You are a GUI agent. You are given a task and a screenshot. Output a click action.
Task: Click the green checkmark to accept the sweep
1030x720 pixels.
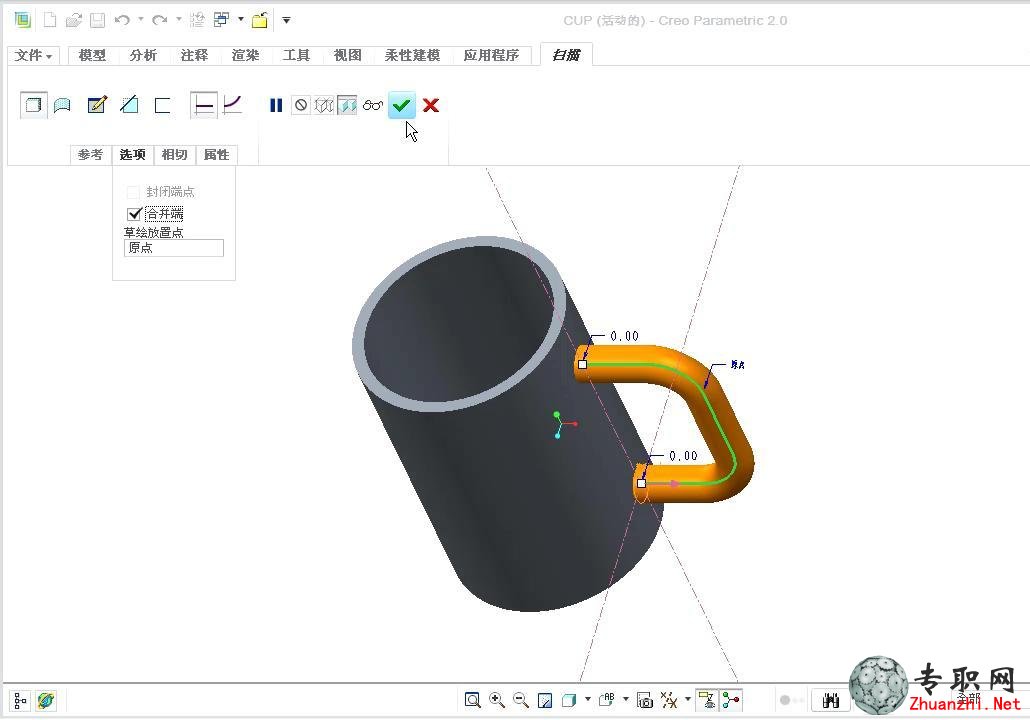[401, 105]
